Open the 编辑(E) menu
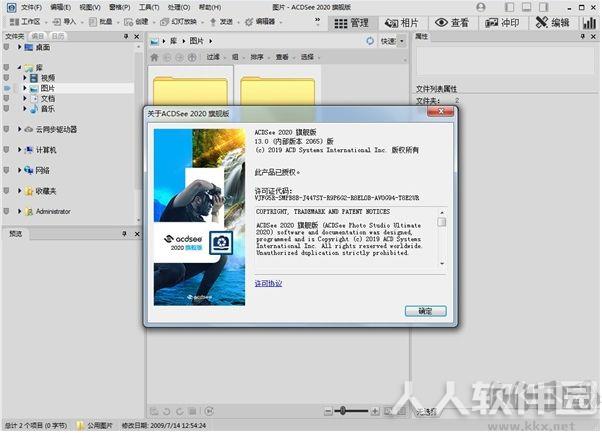This screenshot has width=602, height=433. [60, 7]
